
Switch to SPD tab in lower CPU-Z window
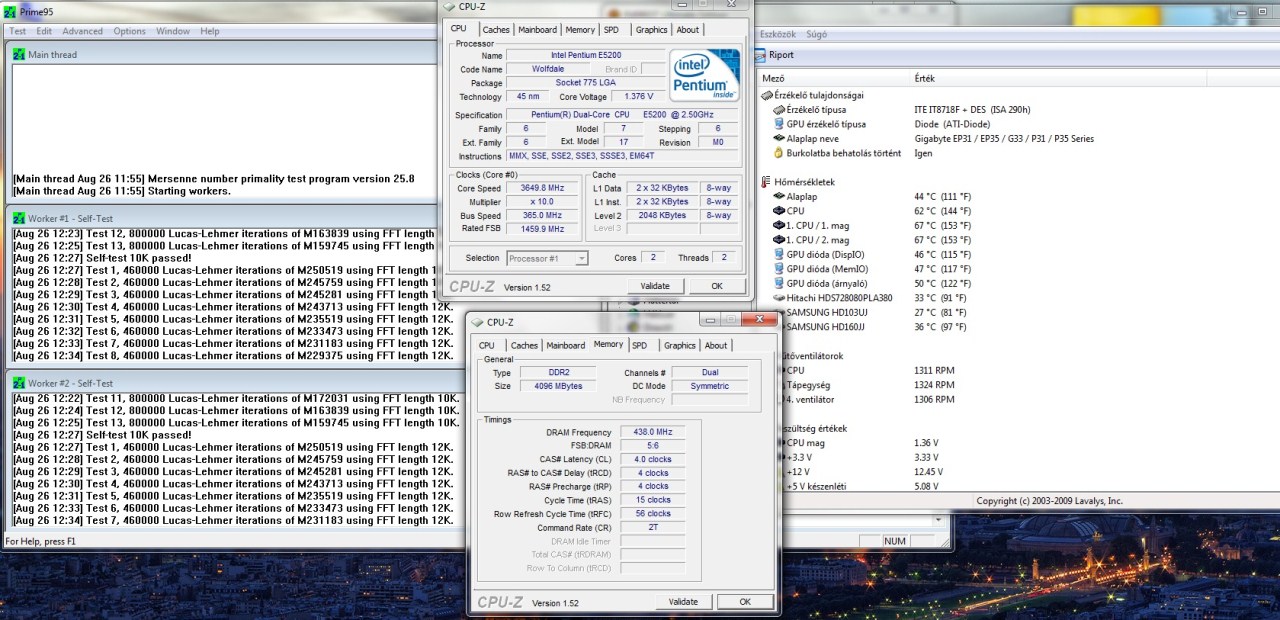(639, 346)
